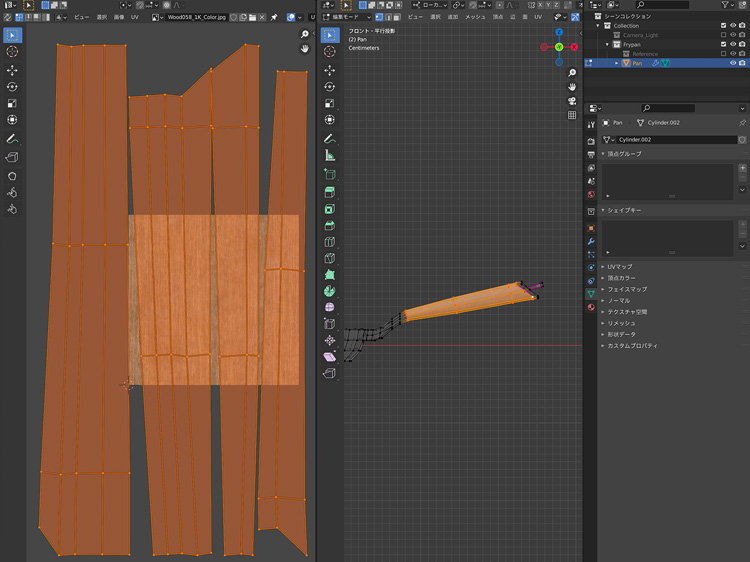The height and width of the screenshot is (562, 750).
Task: Select the Move tool in 3D viewport toolbar
Action: (x=330, y=69)
